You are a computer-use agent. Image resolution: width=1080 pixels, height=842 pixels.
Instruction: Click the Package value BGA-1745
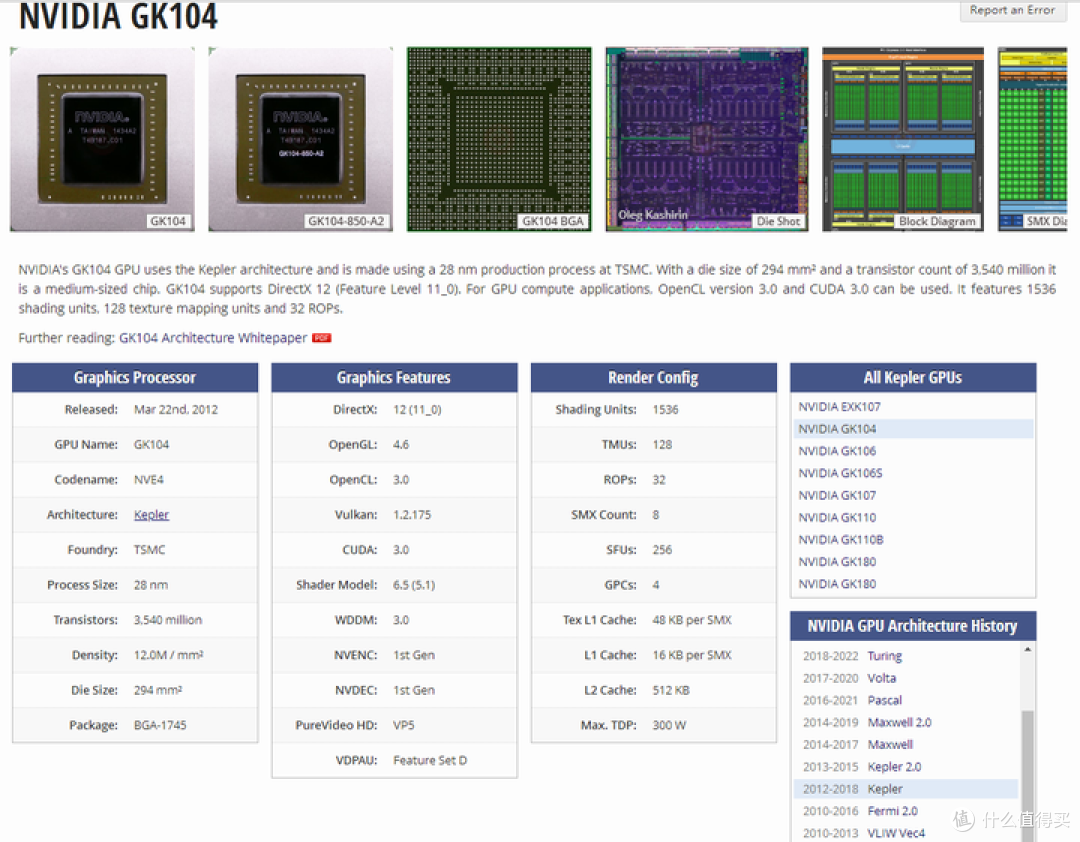(x=160, y=726)
